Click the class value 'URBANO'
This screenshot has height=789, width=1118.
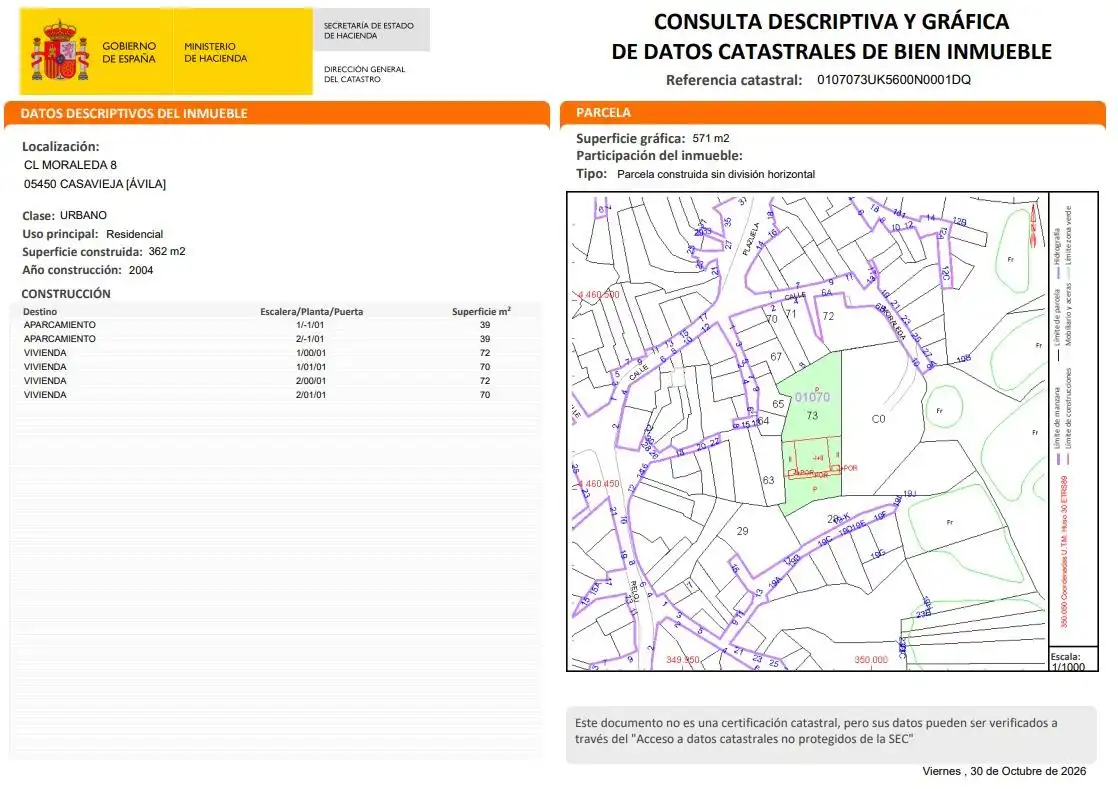coord(83,215)
